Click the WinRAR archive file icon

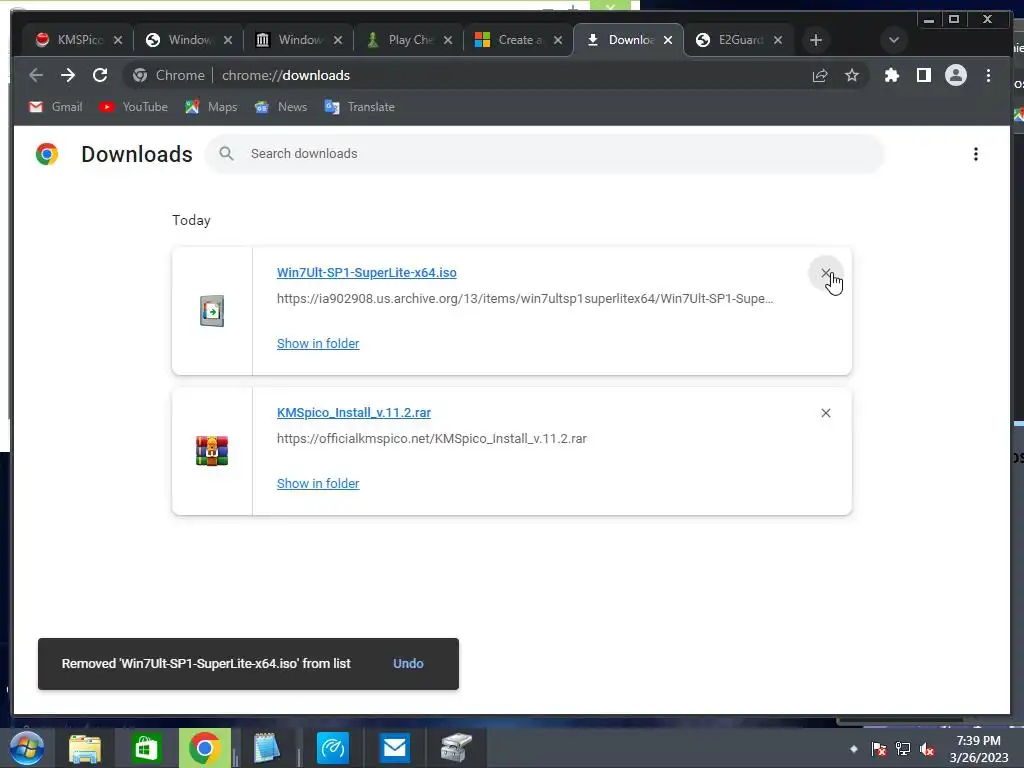pos(212,451)
